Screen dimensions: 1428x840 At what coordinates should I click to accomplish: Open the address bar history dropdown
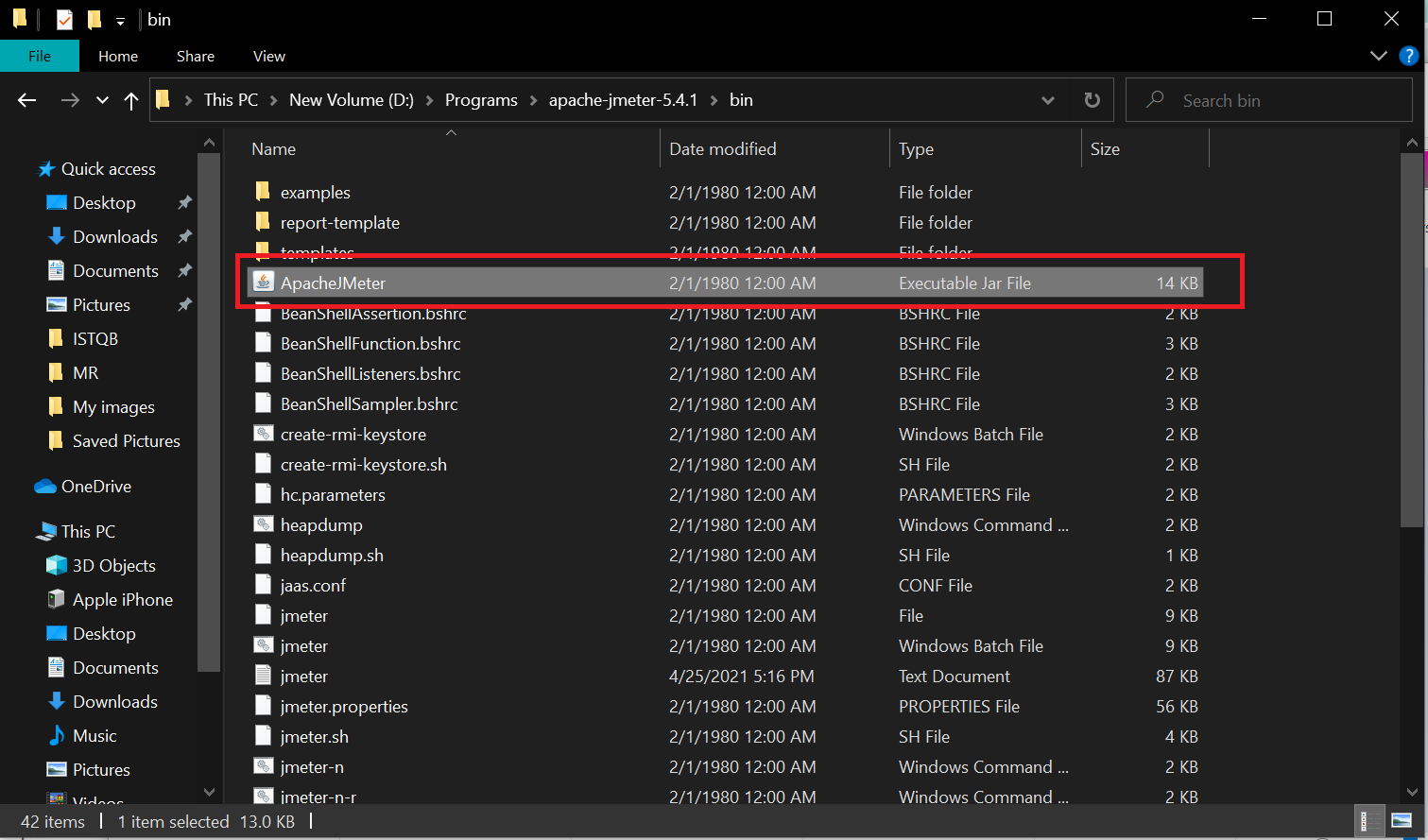tap(1047, 100)
